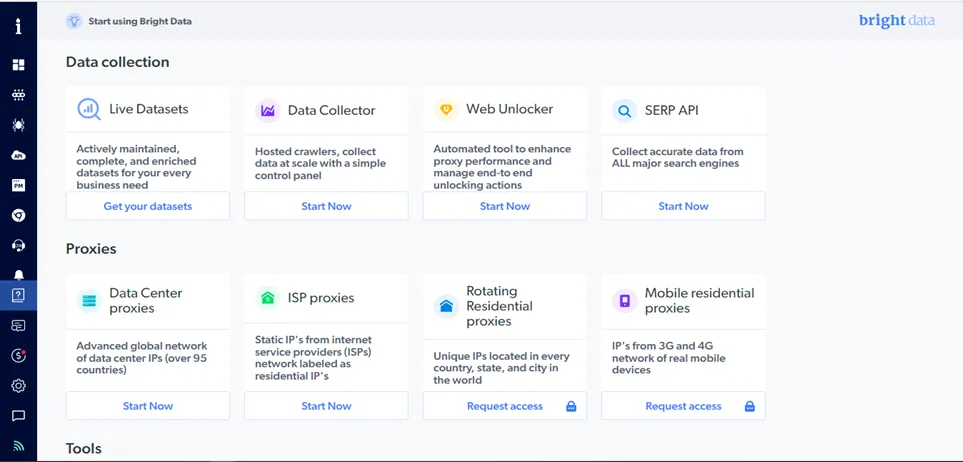Start Now under SERP API
The width and height of the screenshot is (963, 462).
pyautogui.click(x=684, y=206)
